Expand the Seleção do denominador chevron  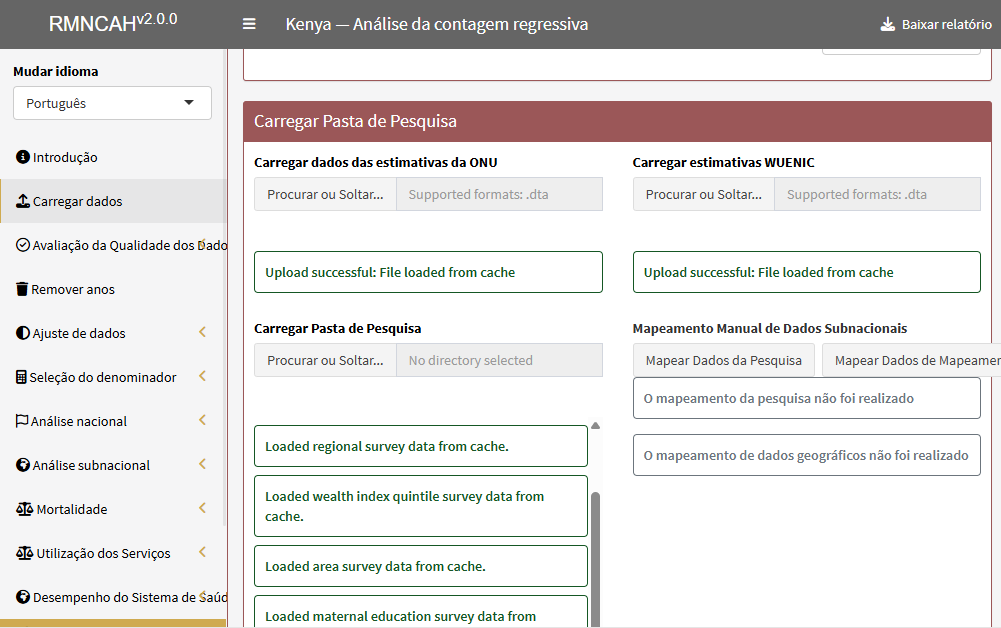tap(202, 376)
